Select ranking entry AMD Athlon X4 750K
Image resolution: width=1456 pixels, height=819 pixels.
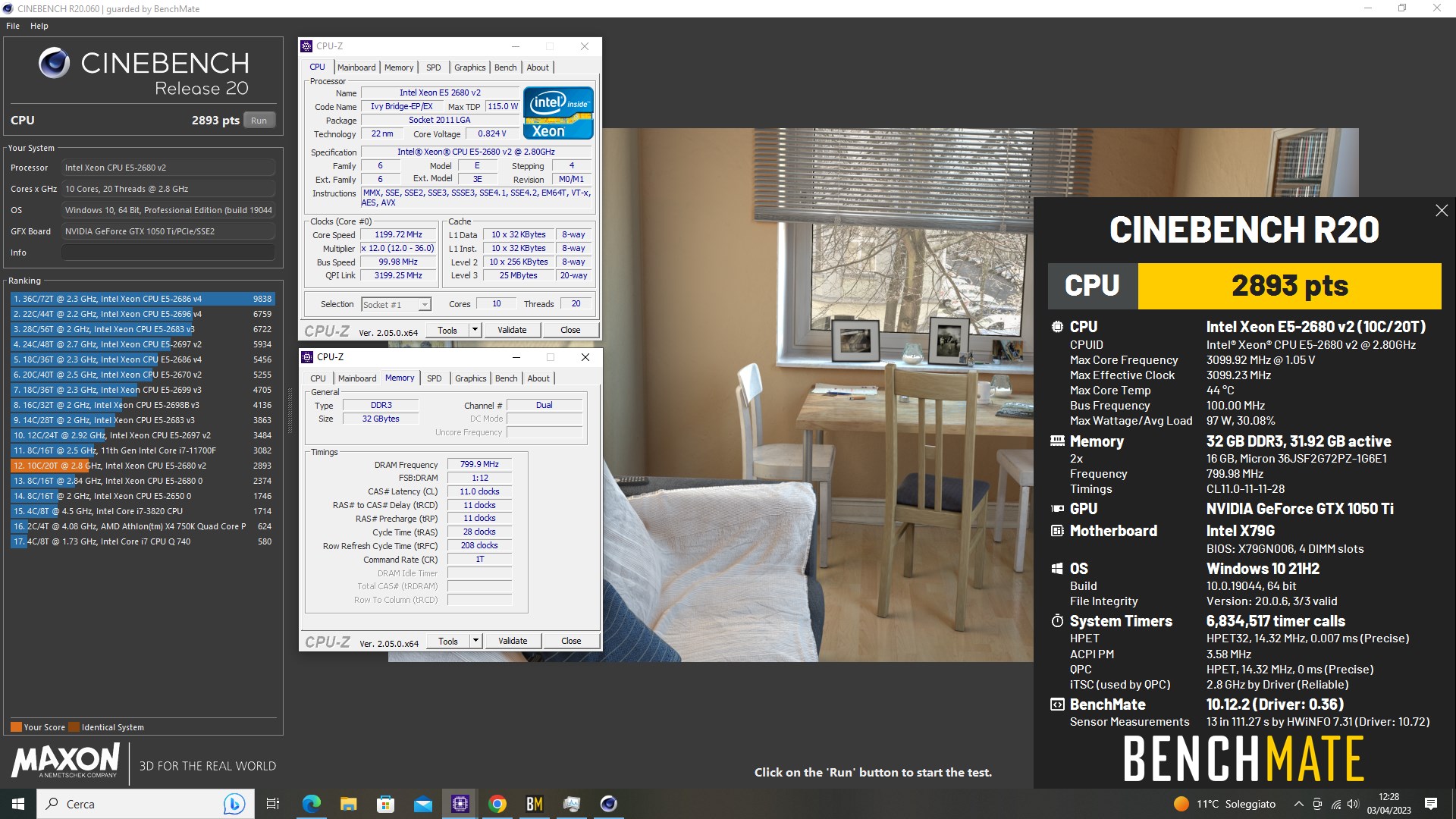point(143,526)
